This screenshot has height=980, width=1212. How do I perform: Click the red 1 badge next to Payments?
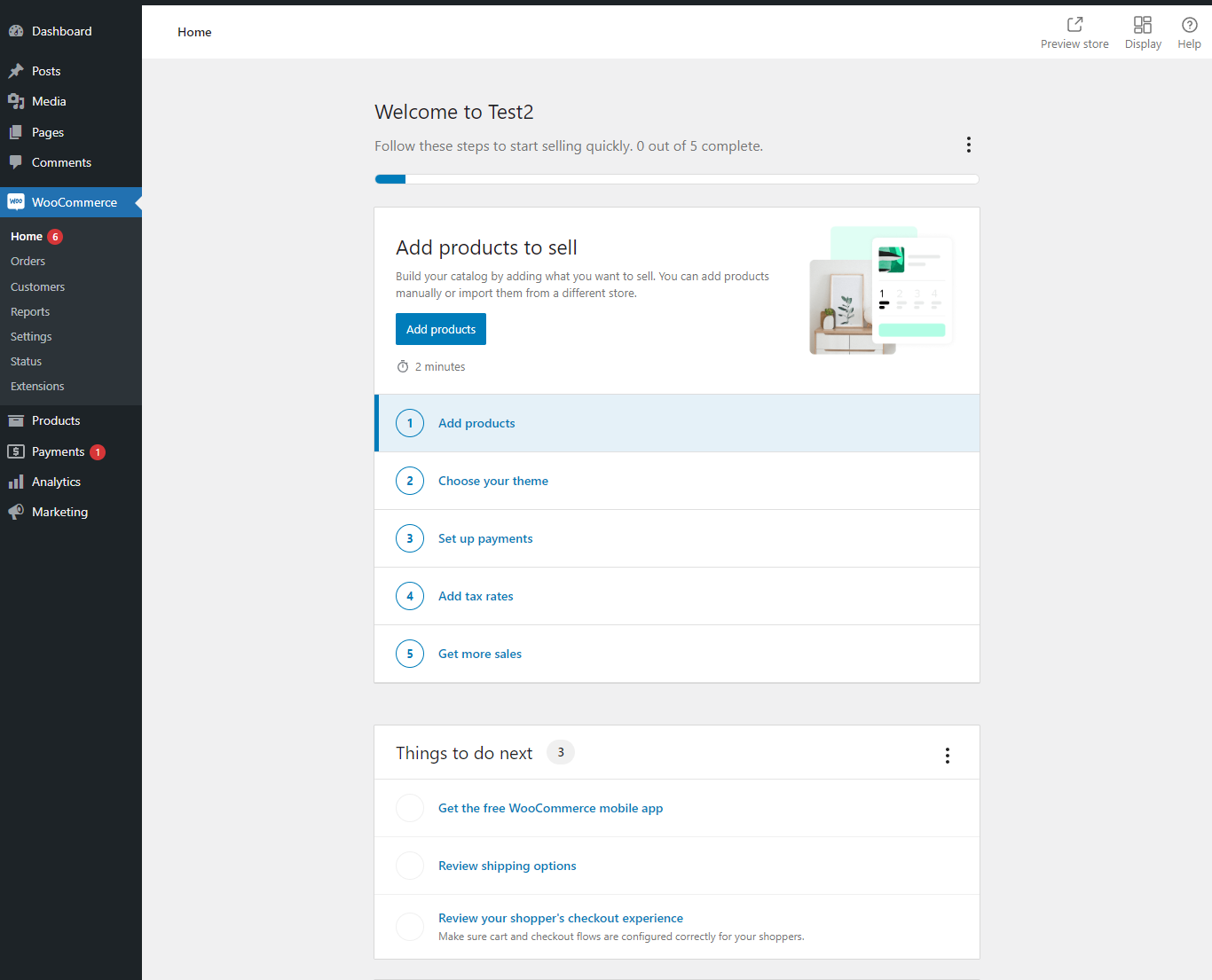pos(98,452)
